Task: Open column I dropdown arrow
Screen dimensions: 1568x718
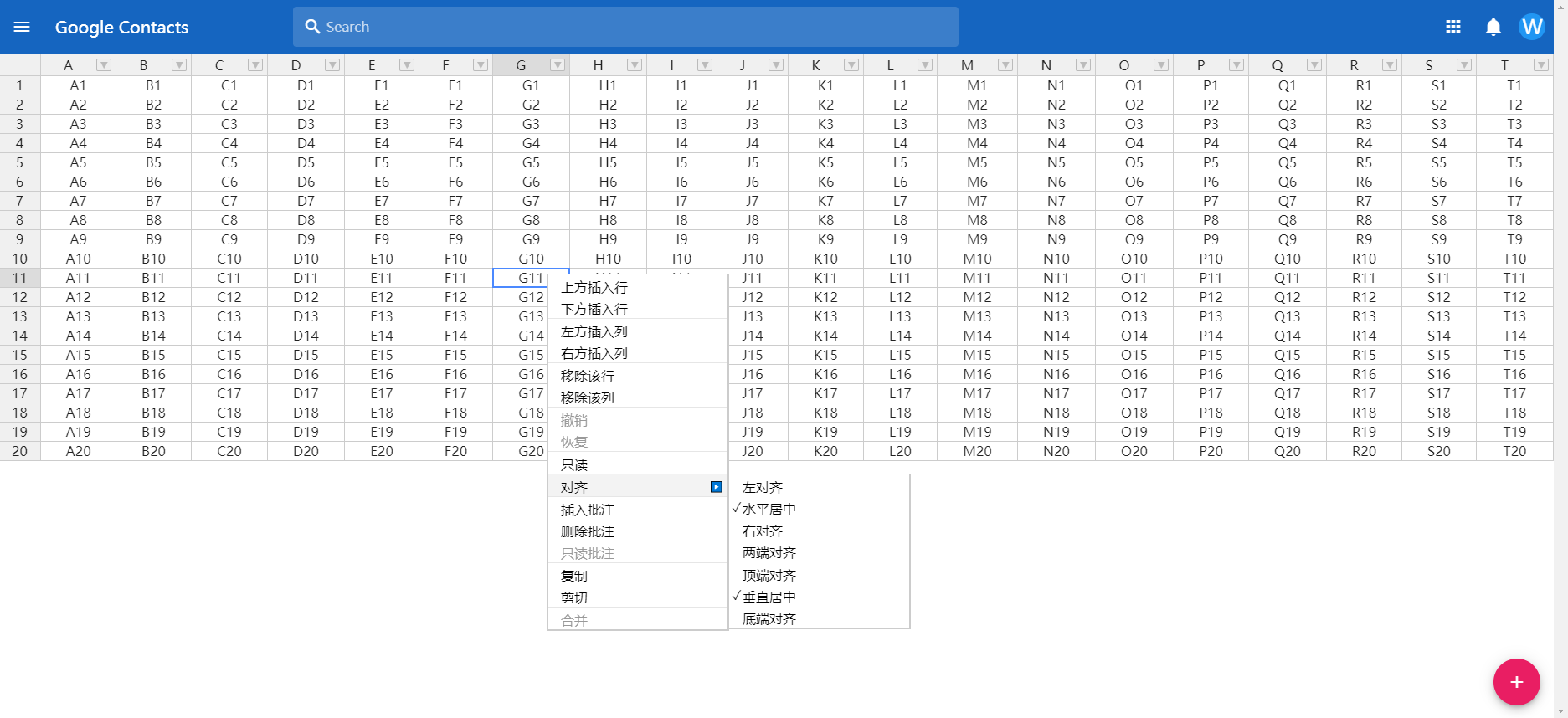Action: click(705, 65)
